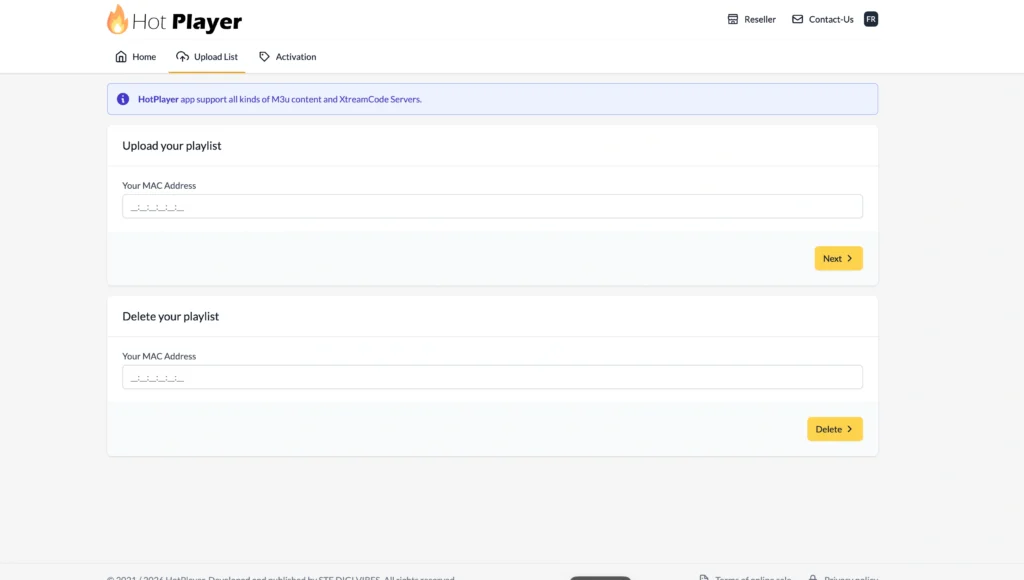Switch to the Activation tab
This screenshot has width=1024, height=580.
287,57
